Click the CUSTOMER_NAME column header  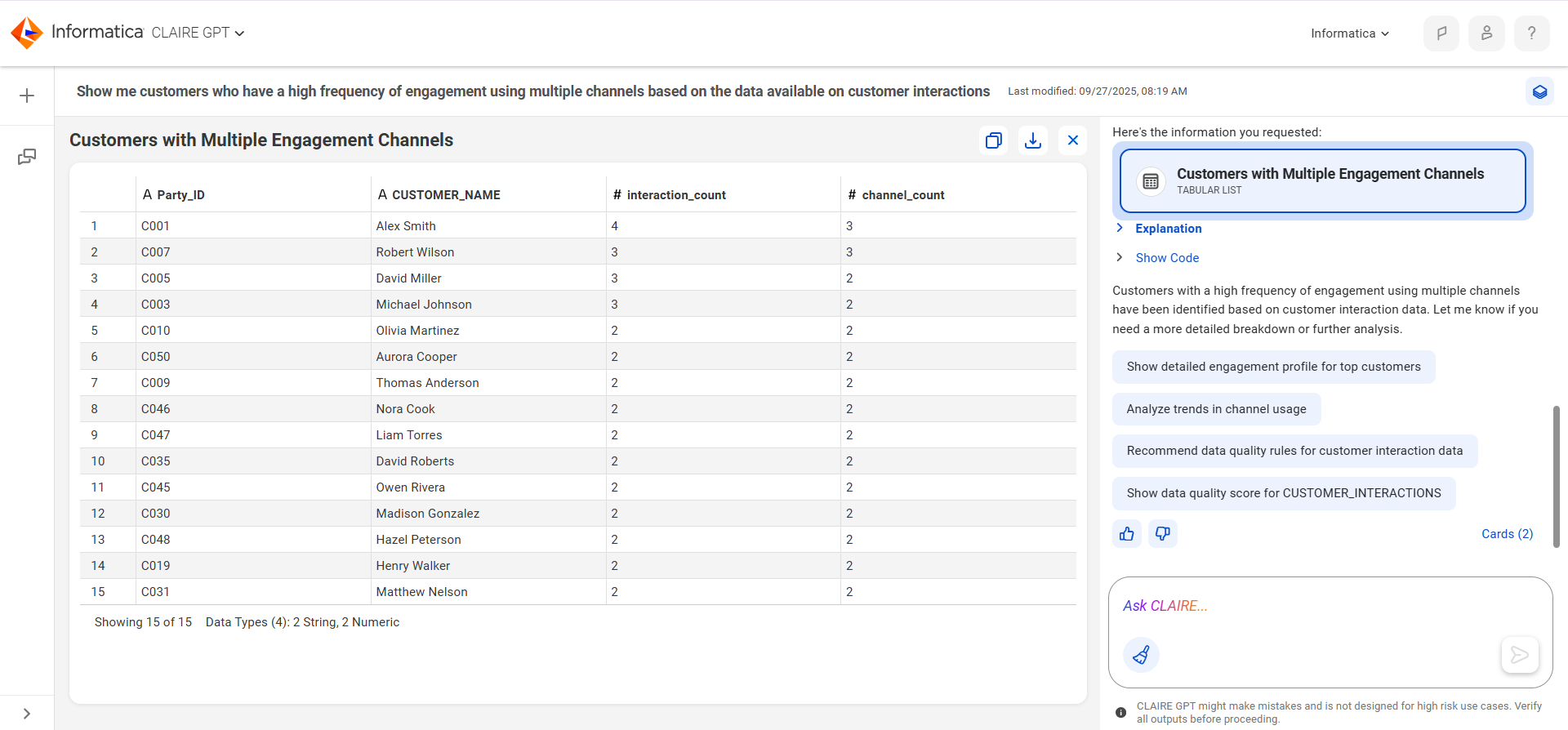tap(488, 195)
